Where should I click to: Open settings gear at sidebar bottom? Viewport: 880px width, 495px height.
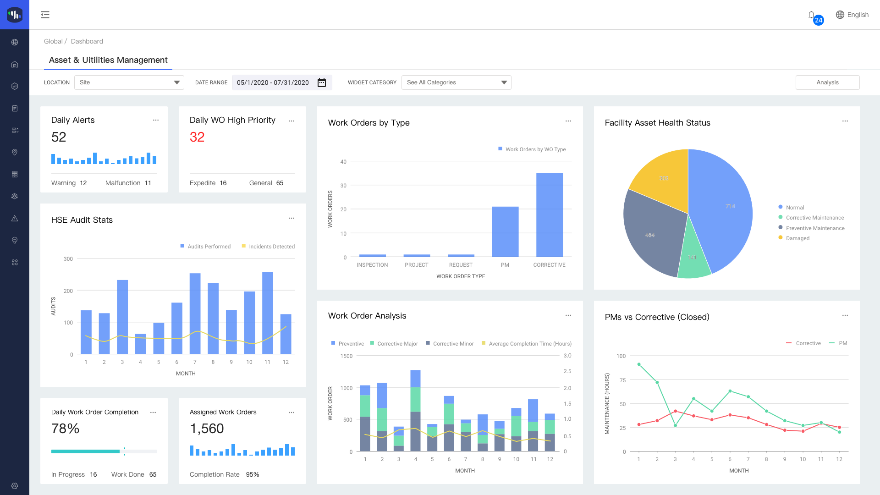pyautogui.click(x=15, y=486)
